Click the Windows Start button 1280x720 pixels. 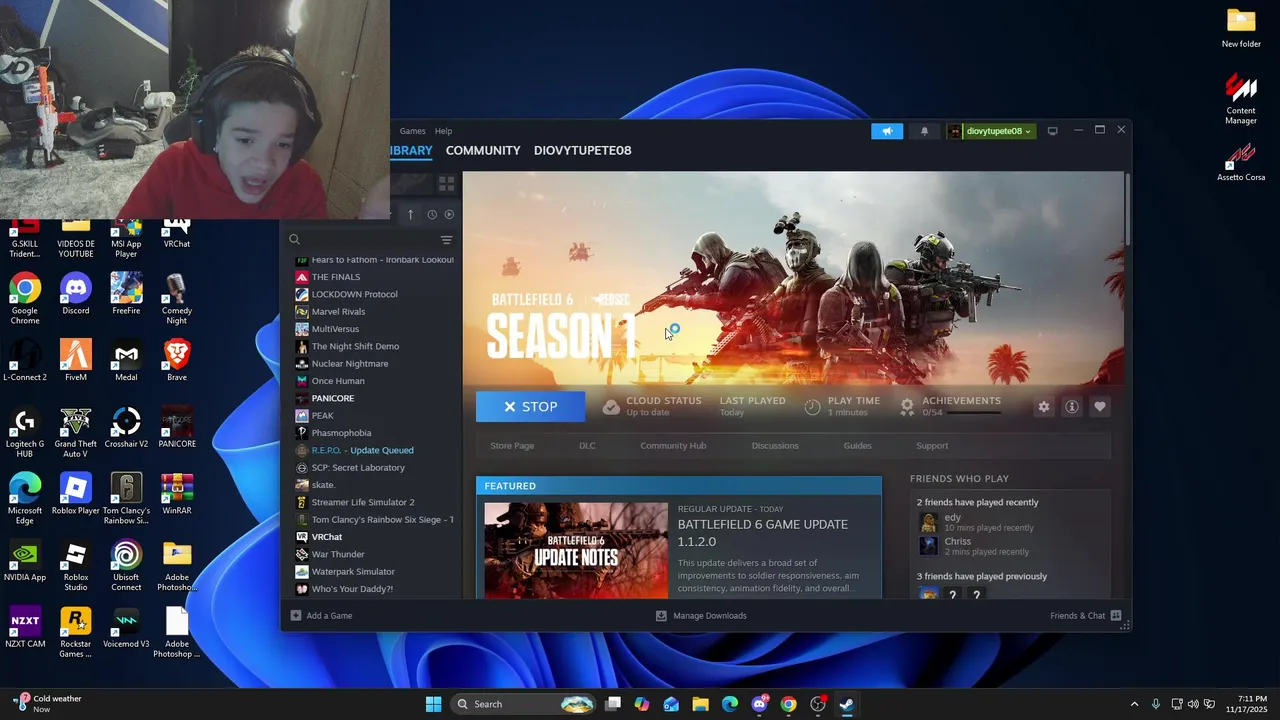coord(433,704)
